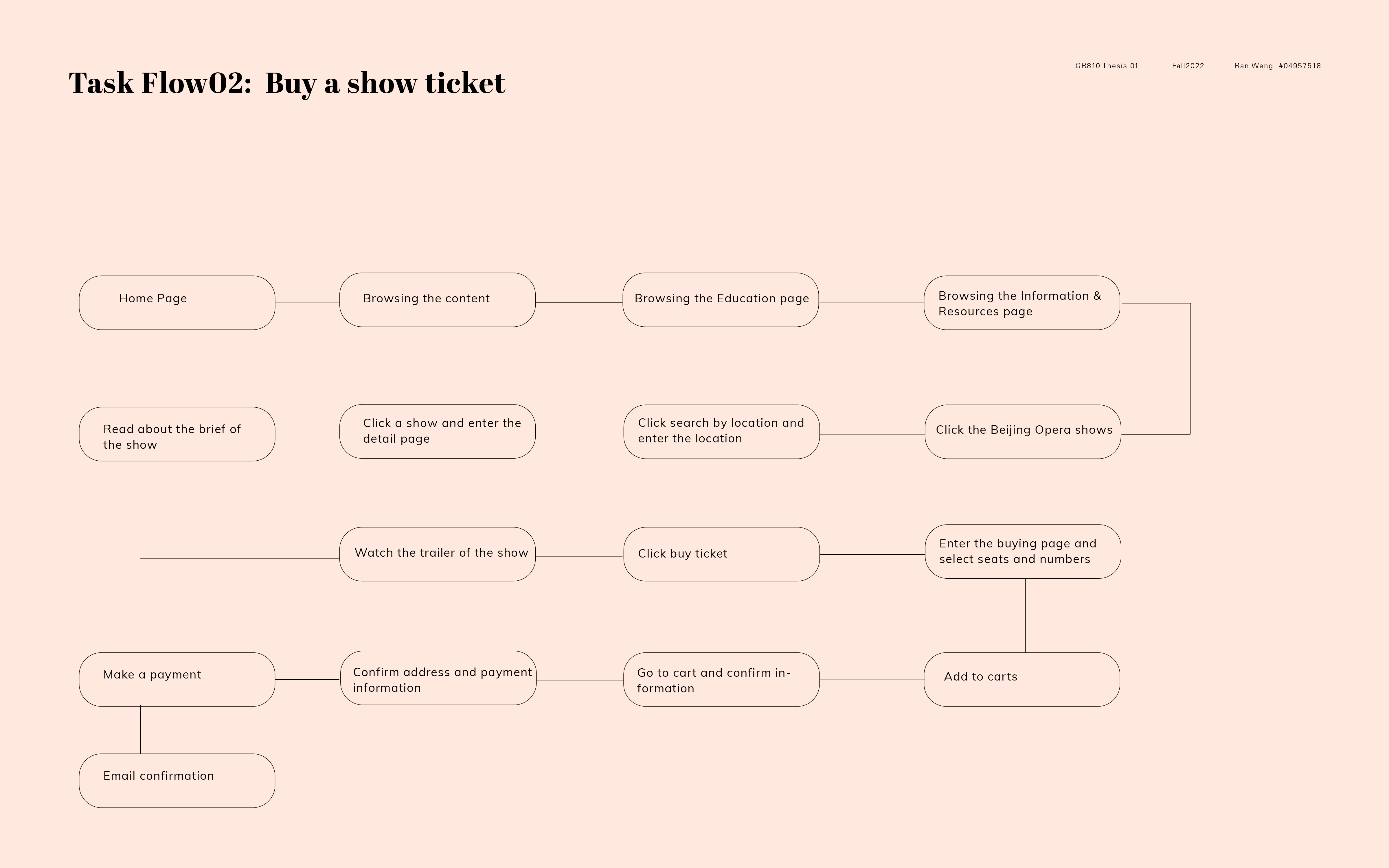
Task: Select Click a show and enter detail page box
Action: pyautogui.click(x=437, y=431)
